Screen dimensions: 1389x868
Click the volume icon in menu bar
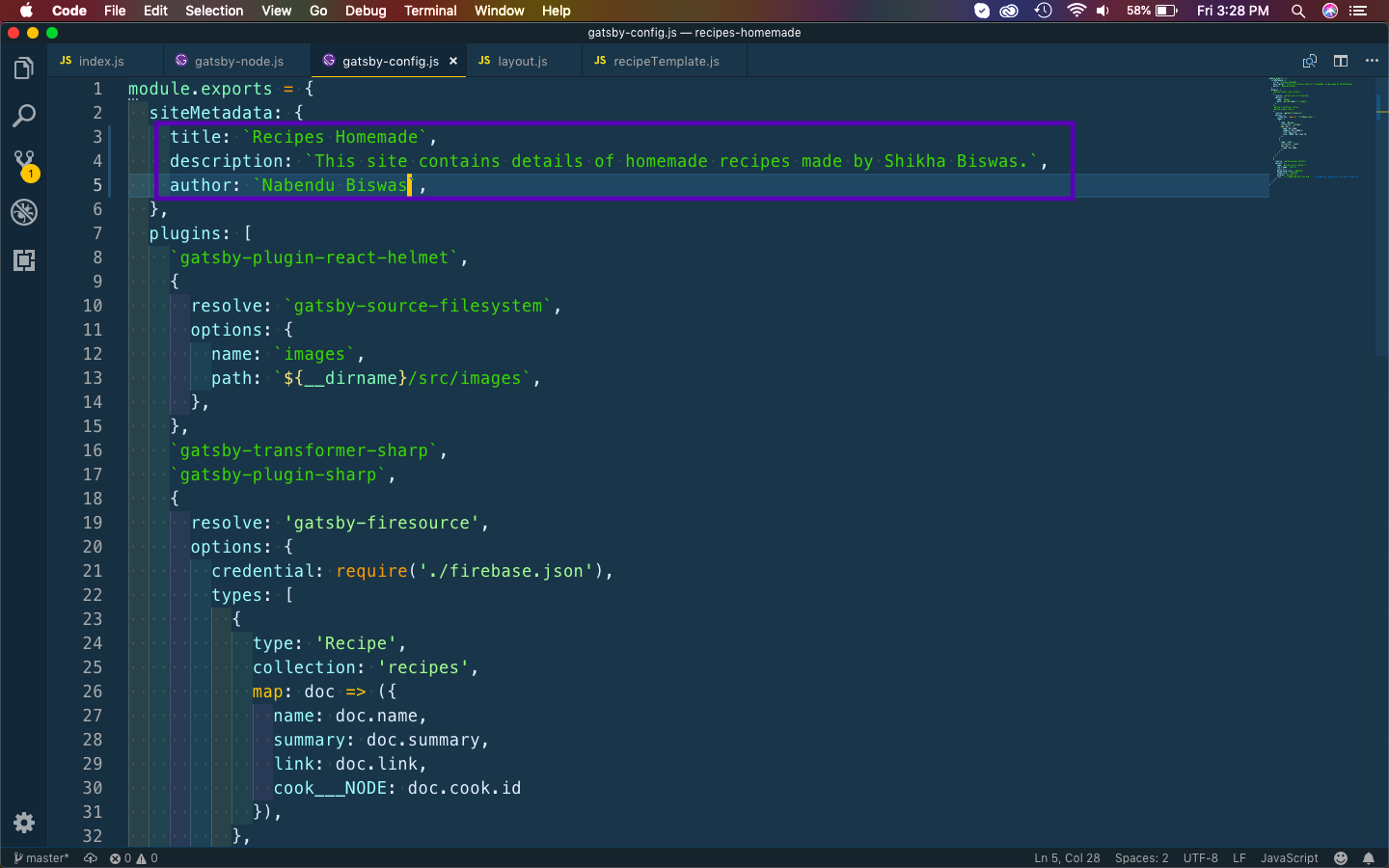pyautogui.click(x=1103, y=11)
